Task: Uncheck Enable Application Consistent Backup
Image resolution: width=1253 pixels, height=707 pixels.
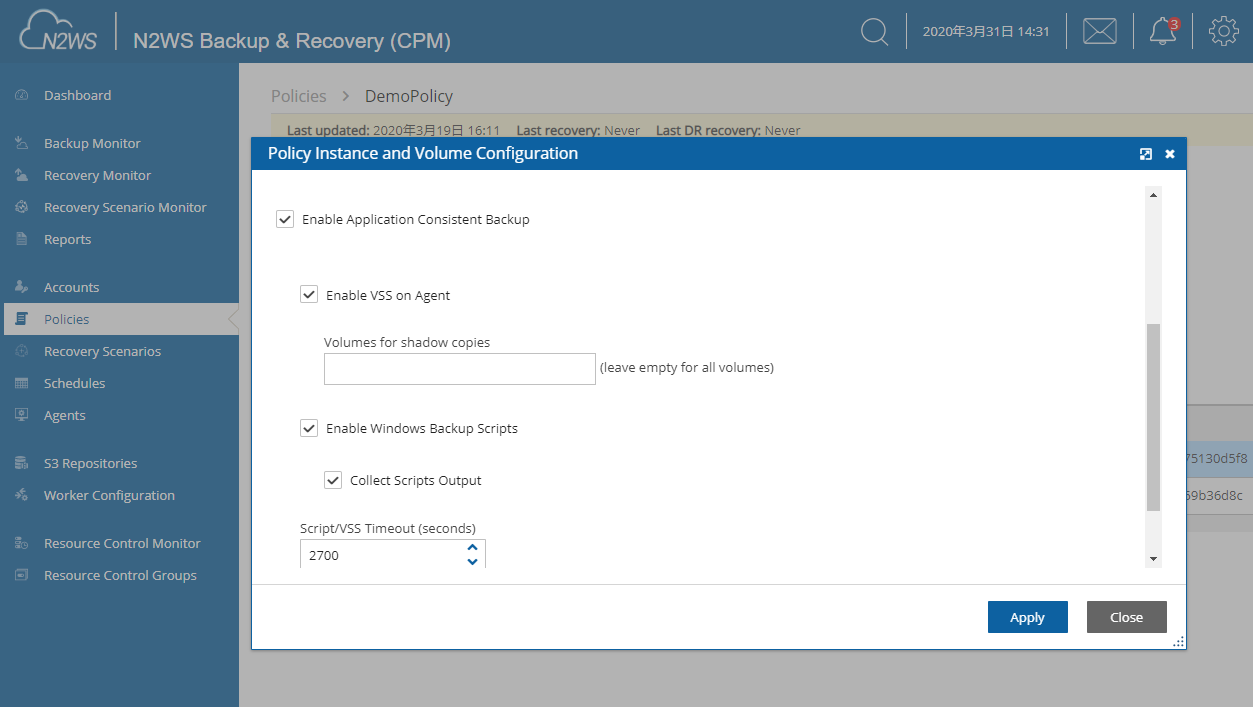Action: tap(285, 219)
